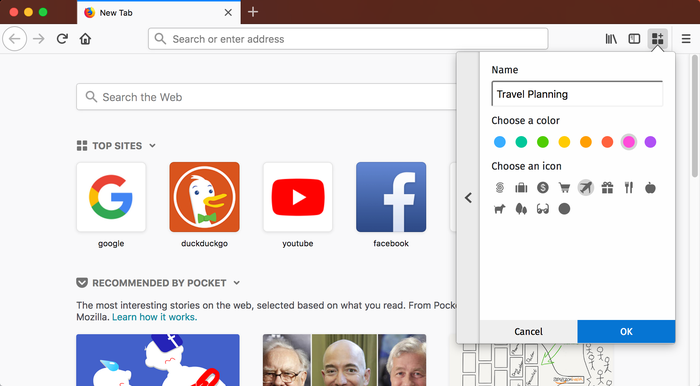Cancel the container editing
The height and width of the screenshot is (386, 700).
click(x=528, y=331)
